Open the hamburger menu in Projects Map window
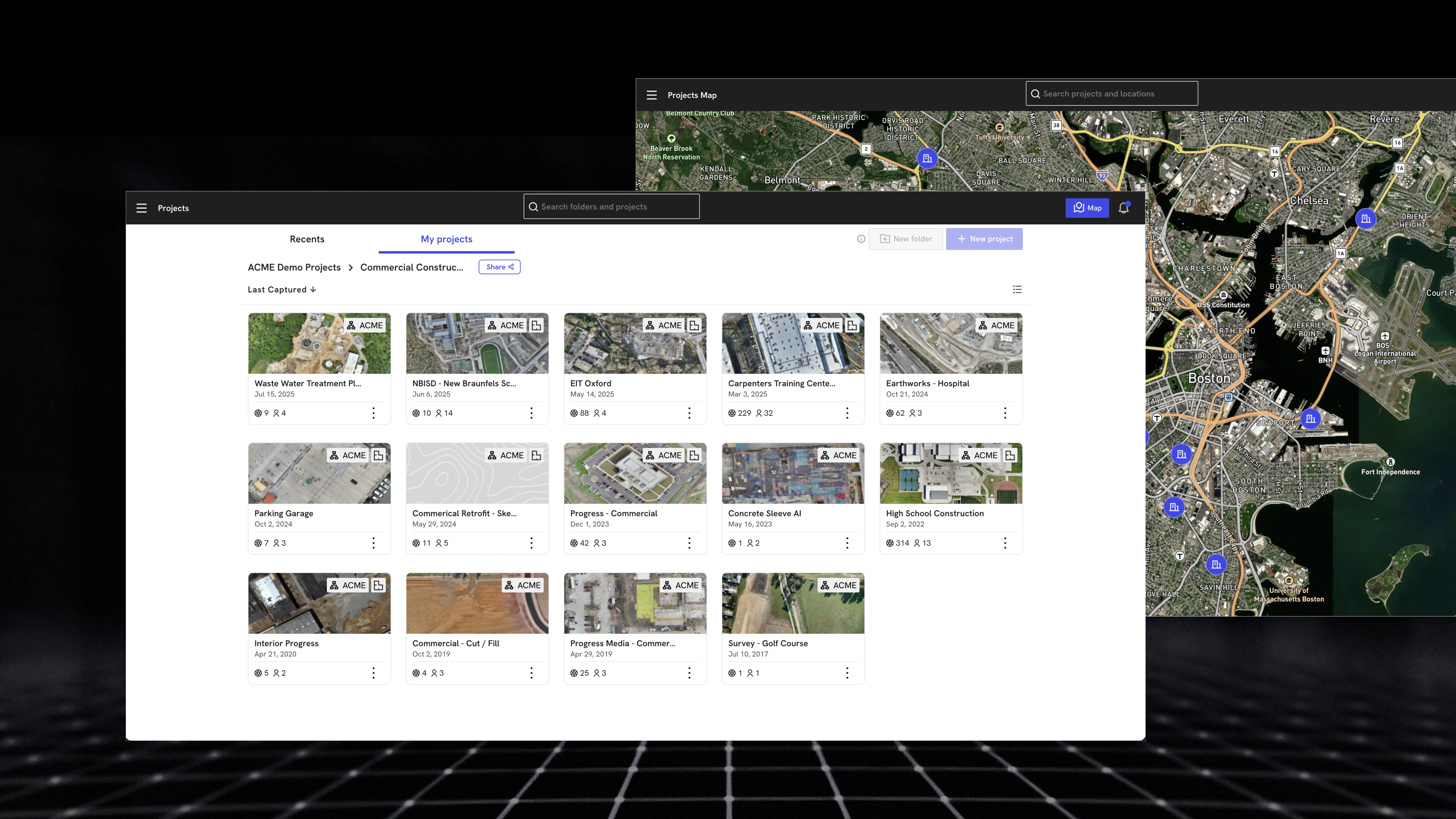1456x819 pixels. pos(652,95)
